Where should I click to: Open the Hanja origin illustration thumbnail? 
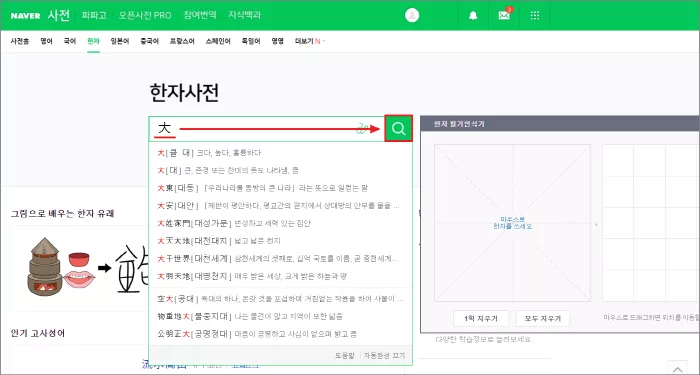click(x=79, y=268)
